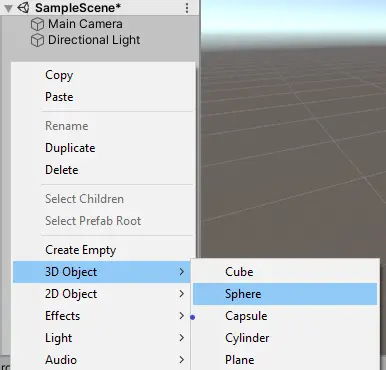The width and height of the screenshot is (386, 370).
Task: Create a Cylinder from the submenu
Action: pos(285,338)
